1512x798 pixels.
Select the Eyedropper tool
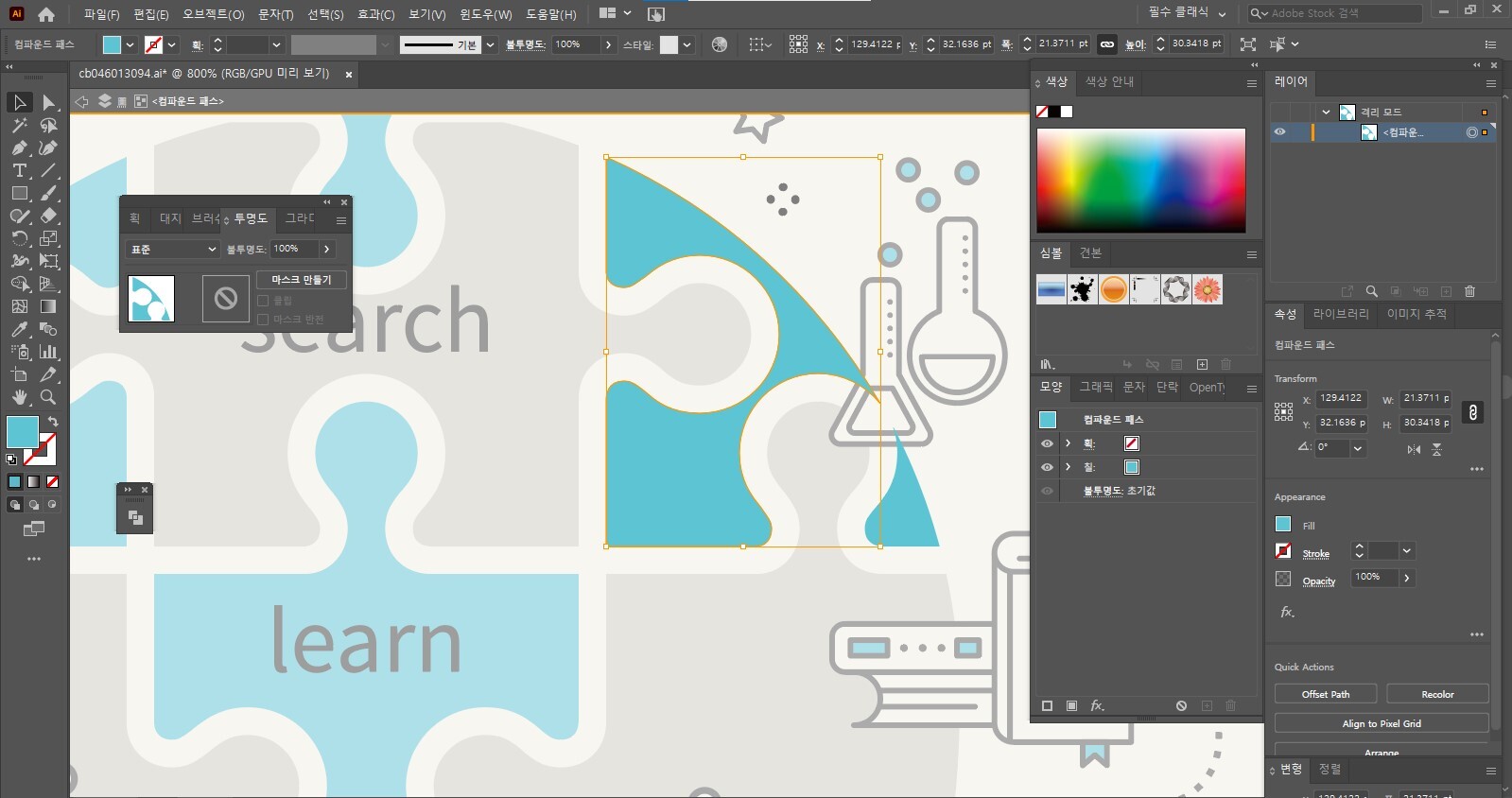19,330
